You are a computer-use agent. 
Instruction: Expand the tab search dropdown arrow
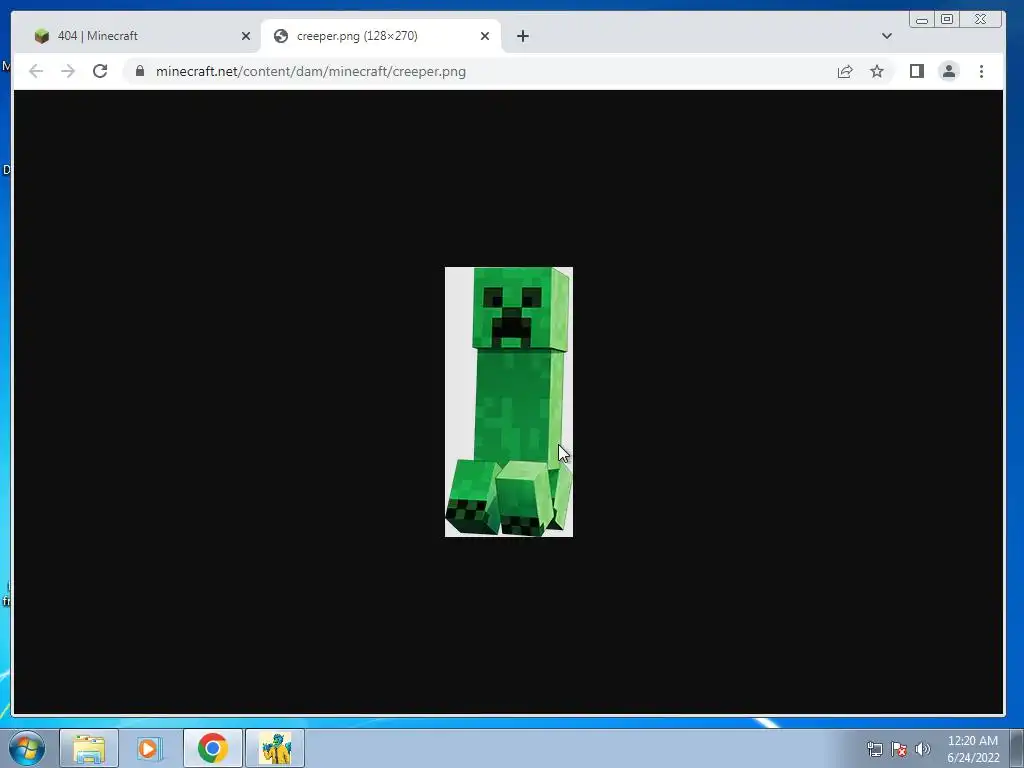point(886,36)
